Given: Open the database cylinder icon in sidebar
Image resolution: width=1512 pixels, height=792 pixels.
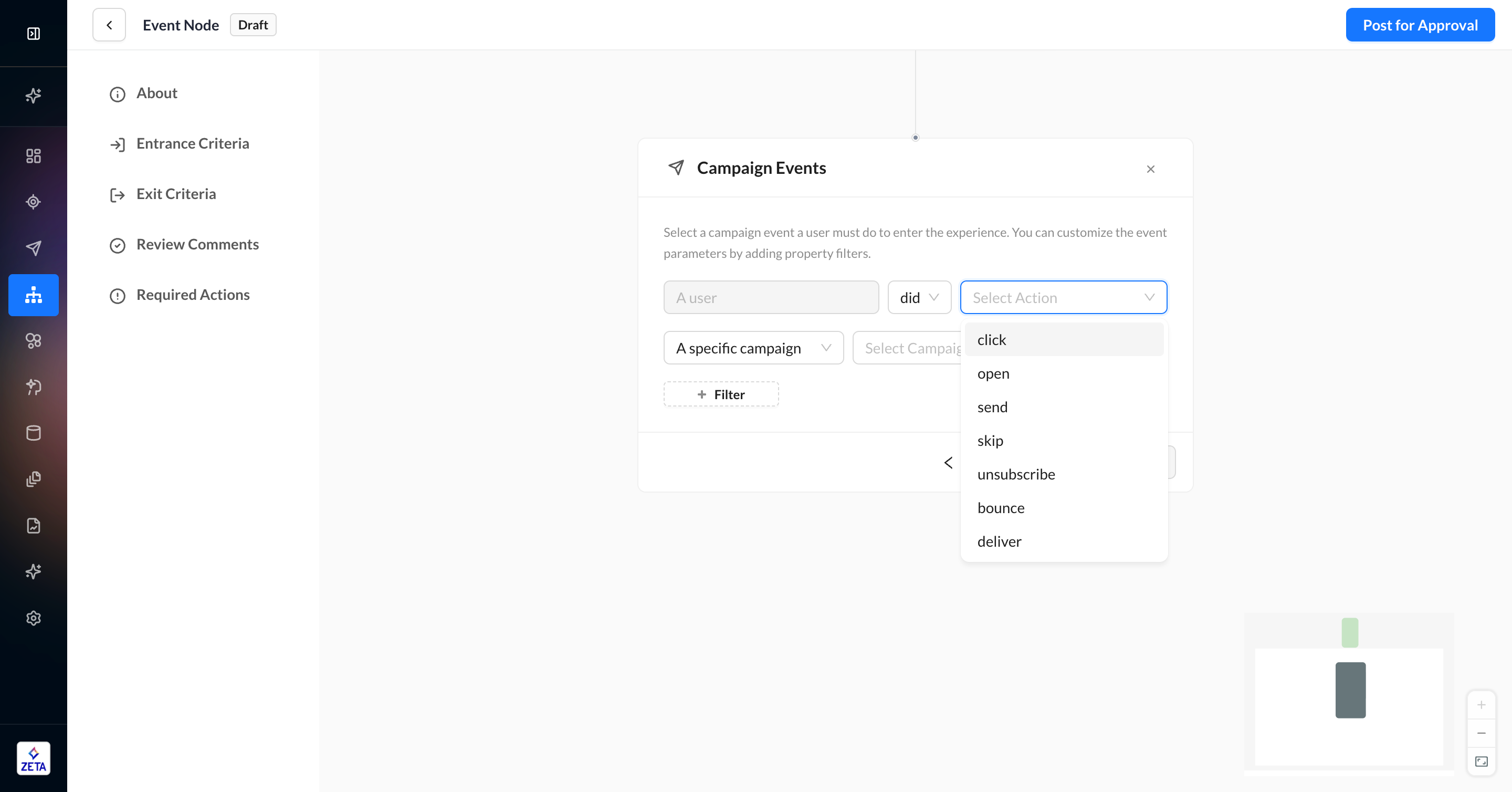Looking at the screenshot, I should coord(34,433).
